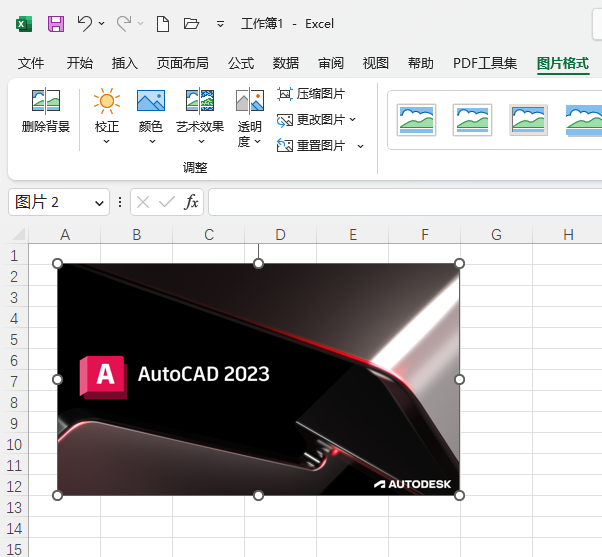Open the 透明度 transparency options

point(250,117)
